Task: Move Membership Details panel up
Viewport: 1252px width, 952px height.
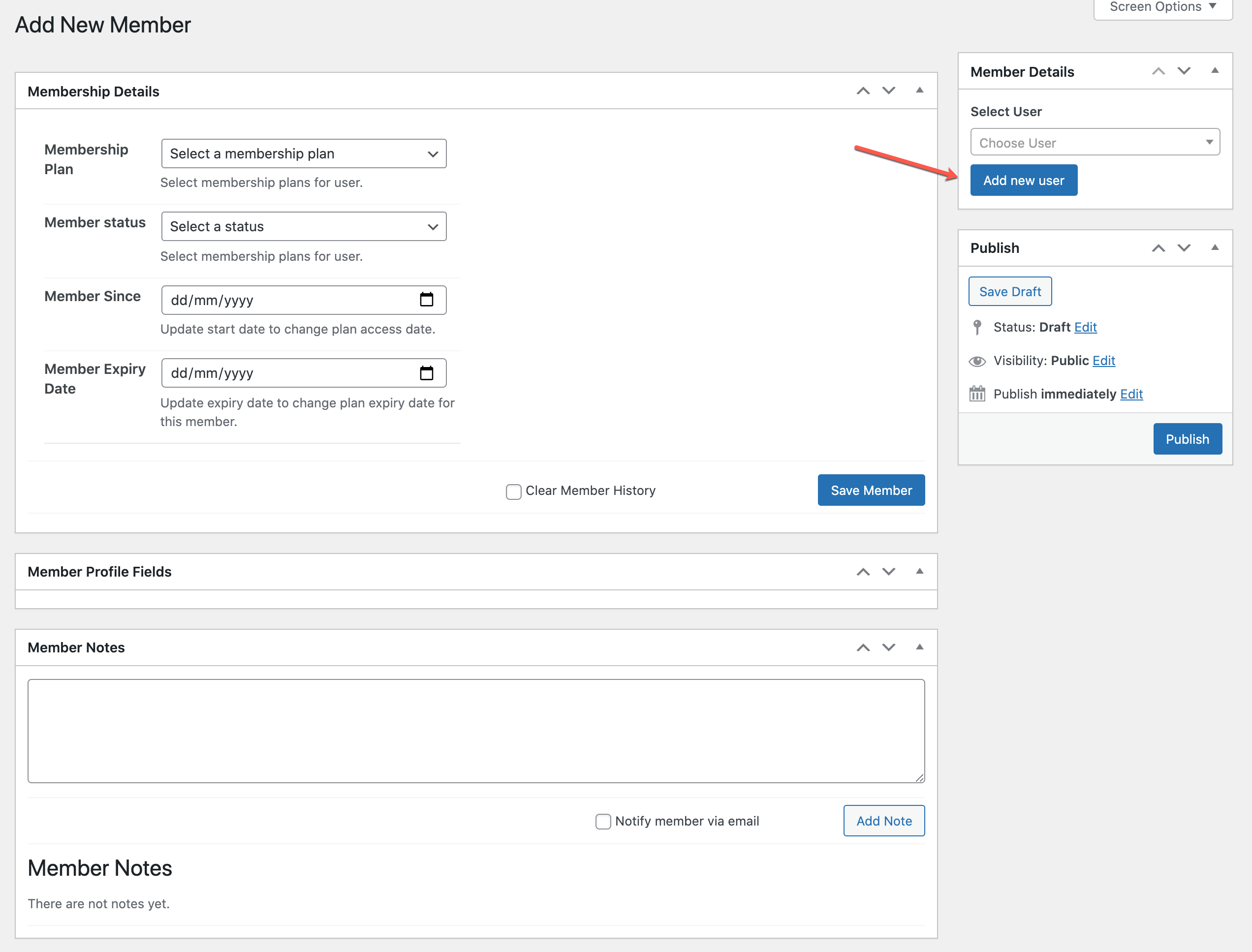Action: click(x=863, y=91)
